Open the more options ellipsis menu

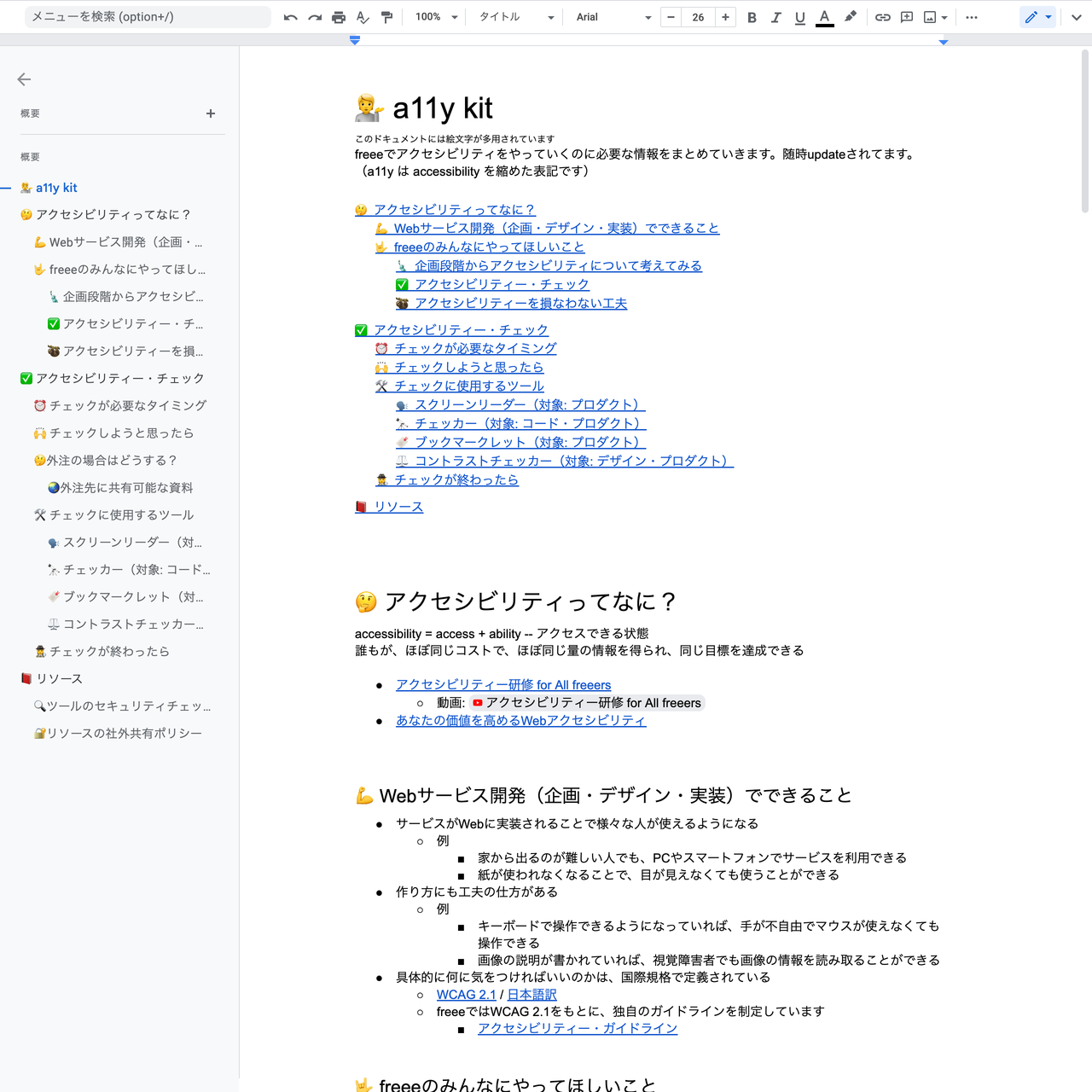[971, 17]
